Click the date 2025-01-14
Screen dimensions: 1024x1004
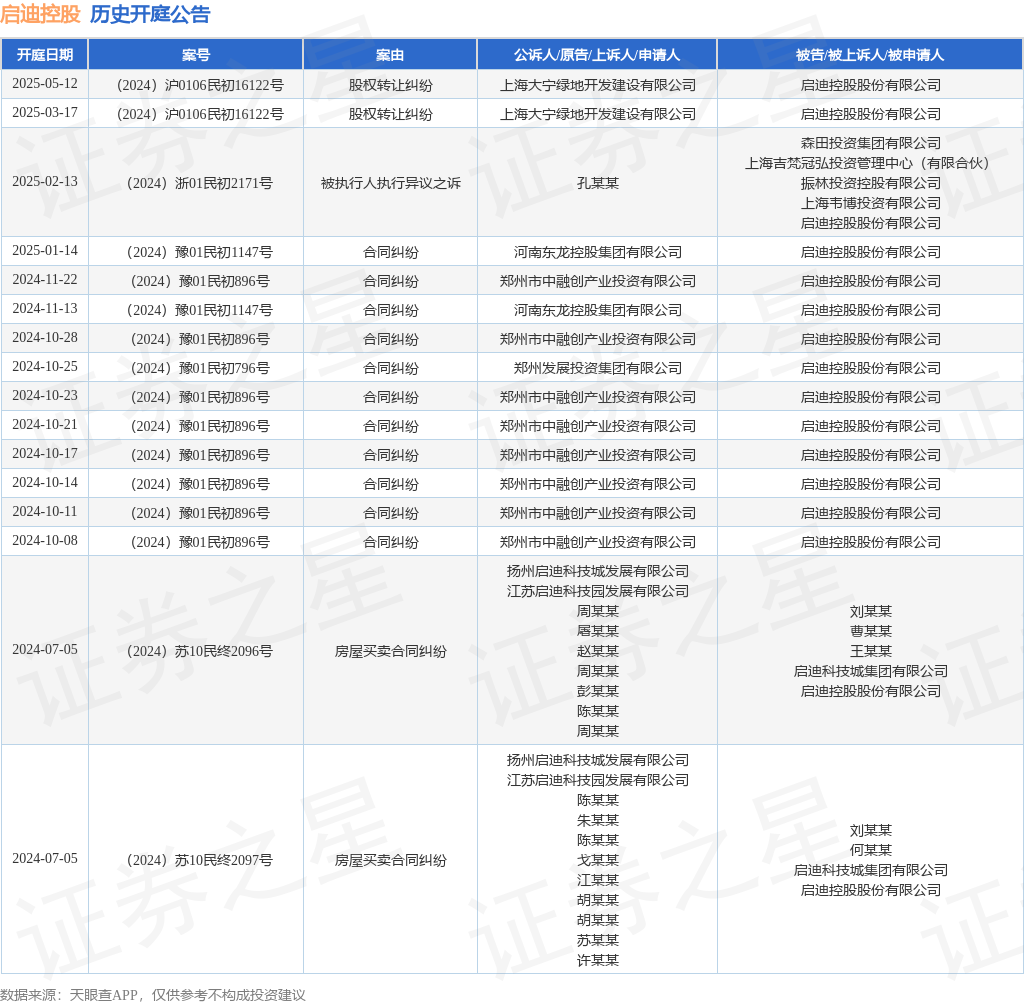click(x=44, y=251)
